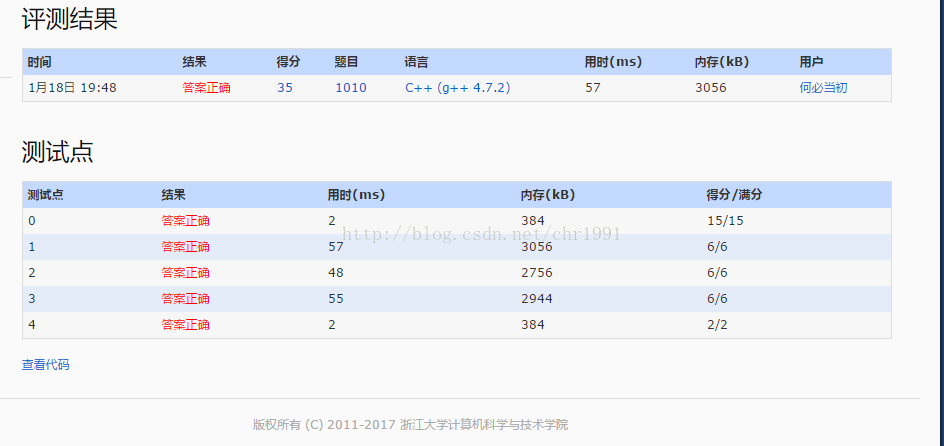Click test point 3 row number
This screenshot has height=446, width=944.
32,299
